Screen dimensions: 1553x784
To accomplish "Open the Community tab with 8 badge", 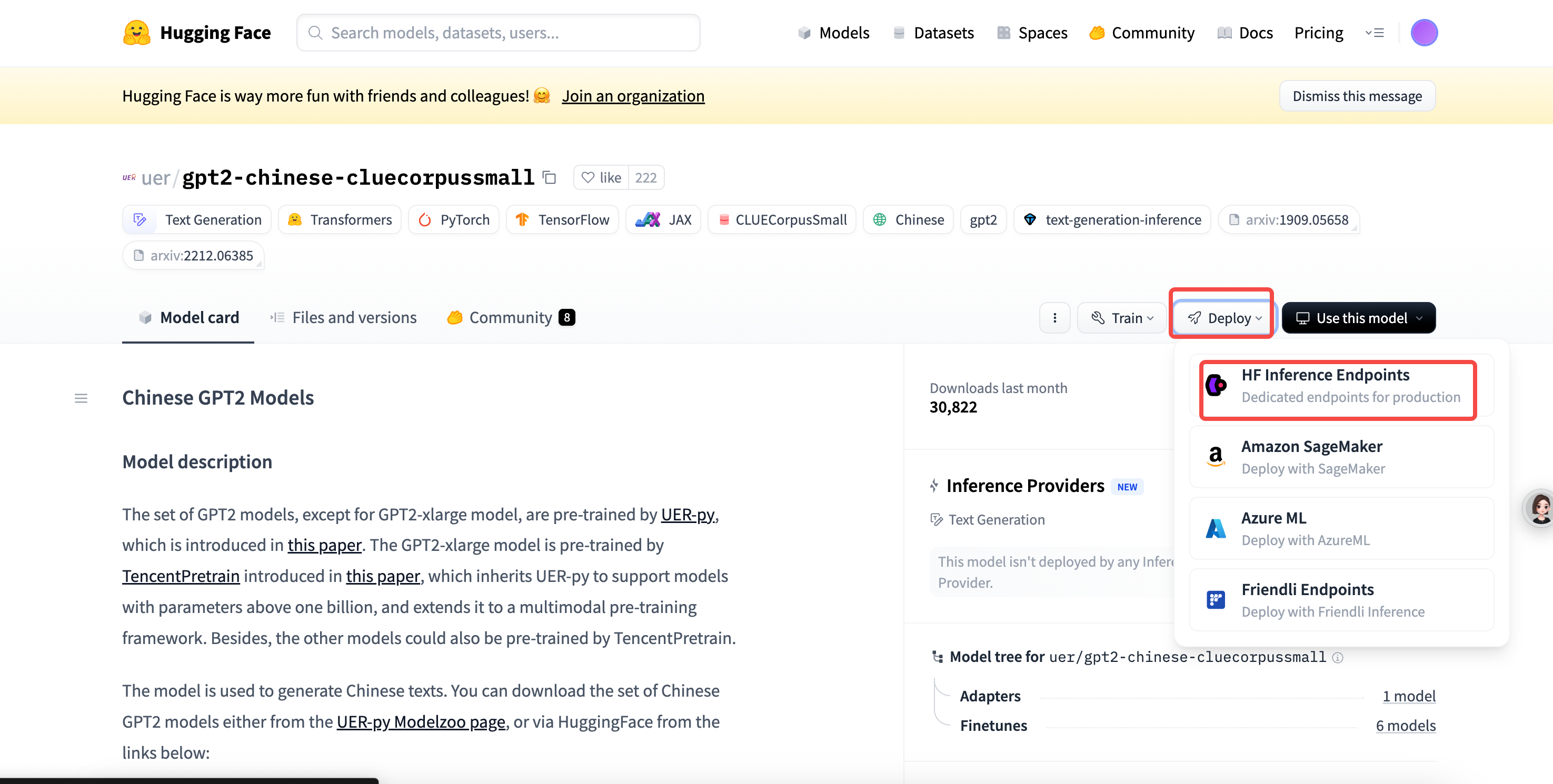I will (511, 318).
